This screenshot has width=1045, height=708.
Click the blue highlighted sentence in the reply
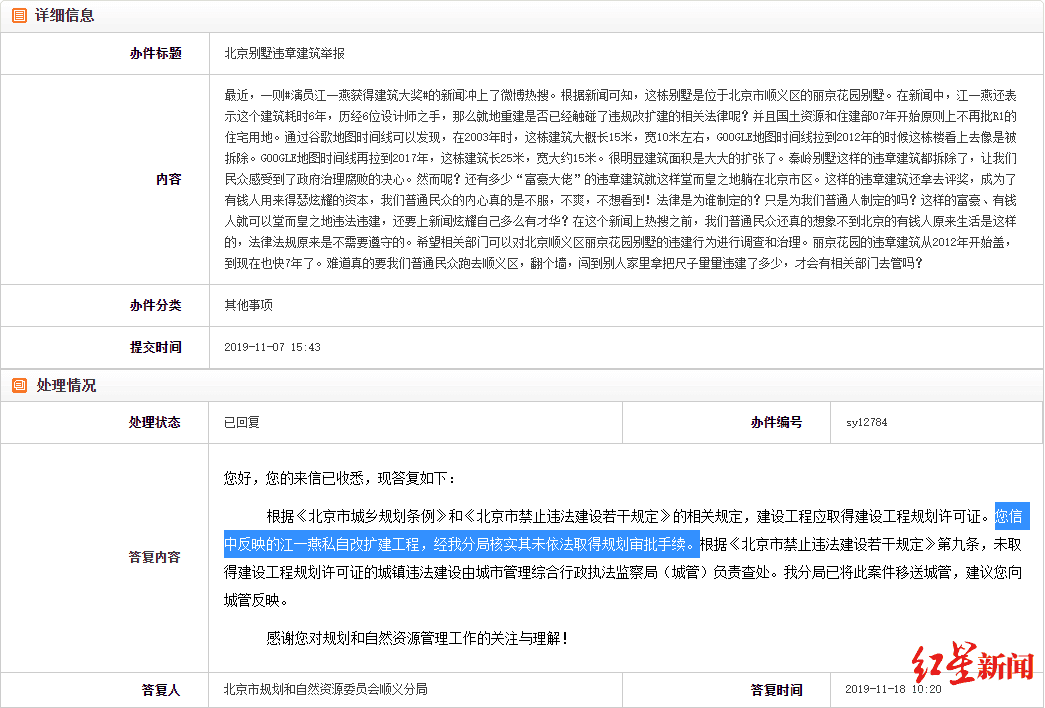click(x=461, y=544)
